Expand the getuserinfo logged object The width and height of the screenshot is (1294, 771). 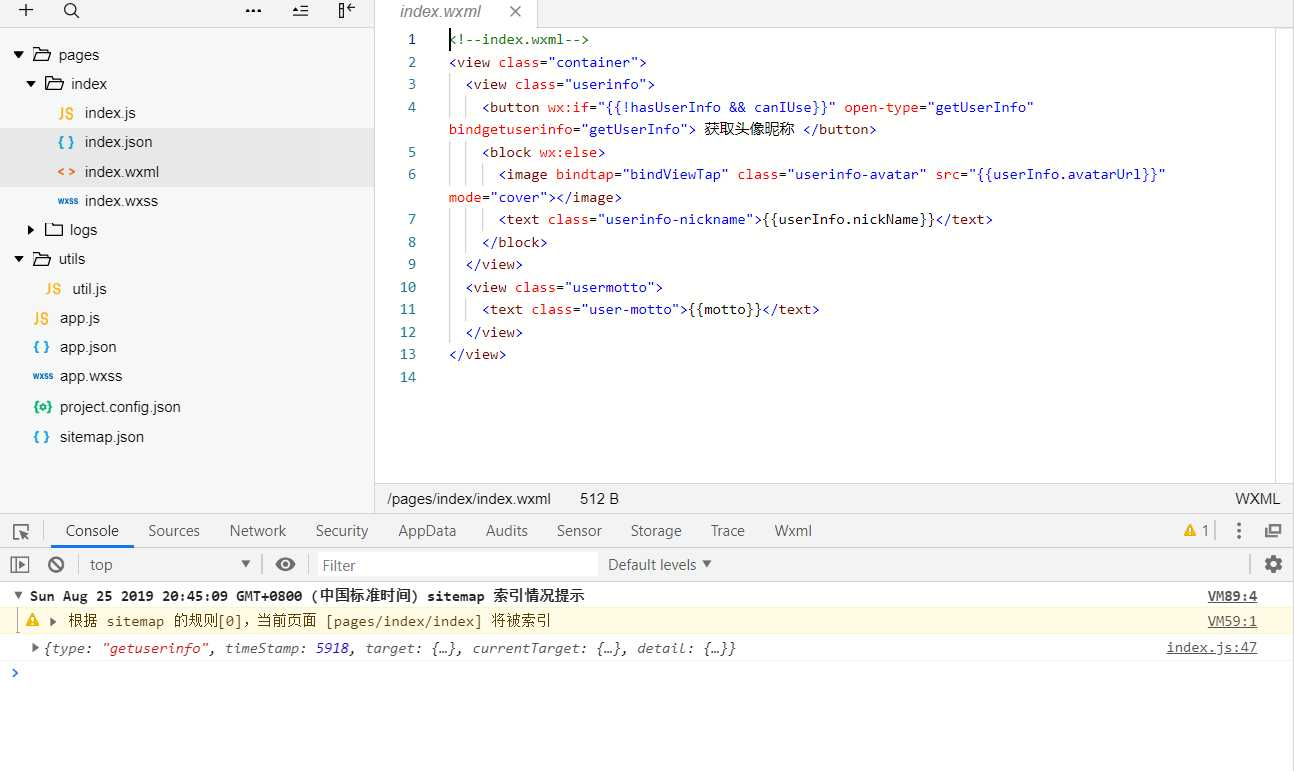pyautogui.click(x=37, y=648)
